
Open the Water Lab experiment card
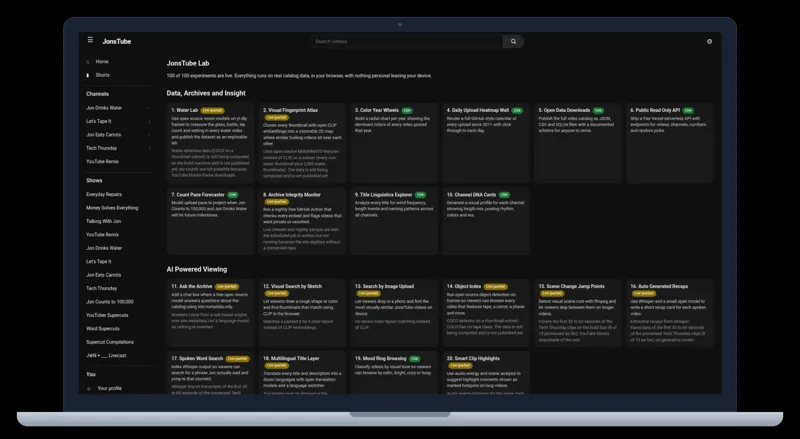point(210,143)
